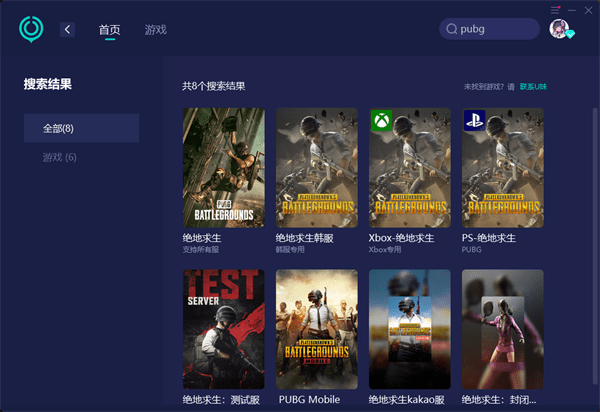The image size is (600, 412).
Task: Open the 绝地求生：封闭... game cover
Action: (x=503, y=329)
